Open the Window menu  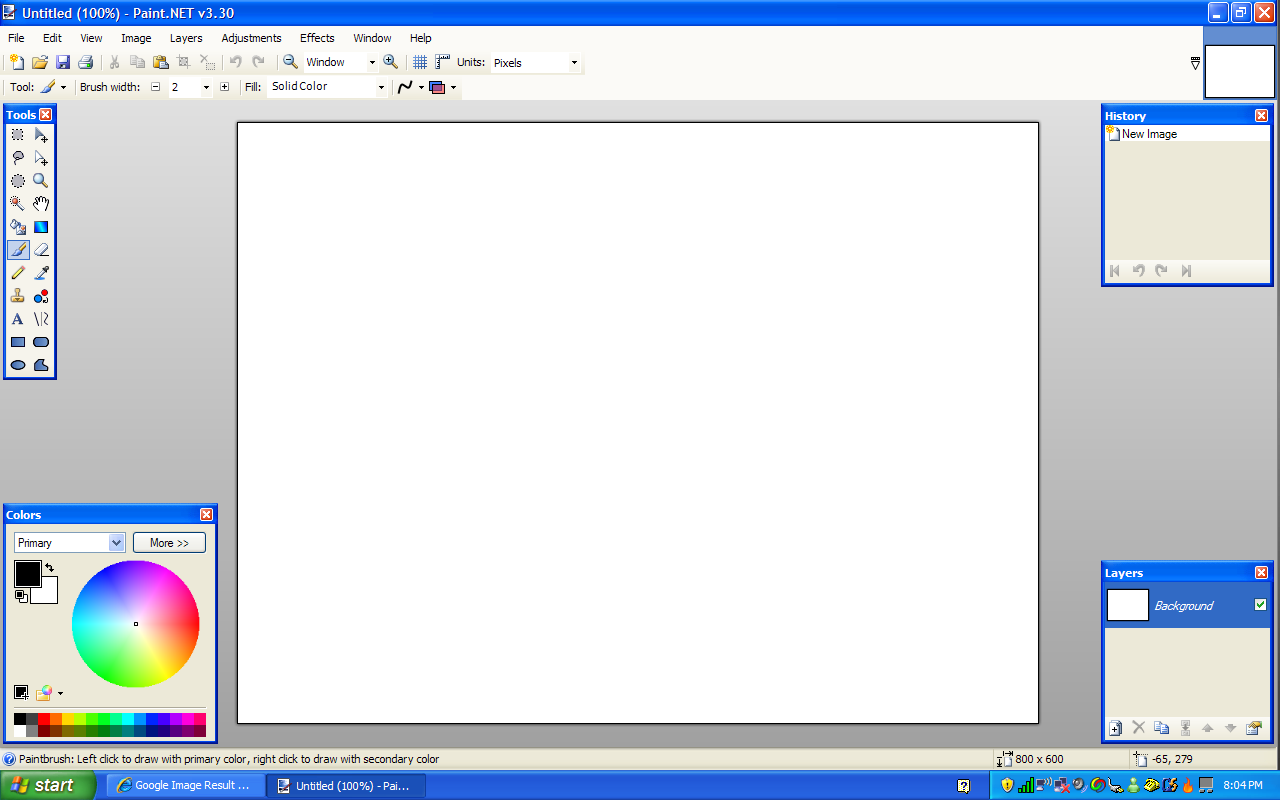372,38
